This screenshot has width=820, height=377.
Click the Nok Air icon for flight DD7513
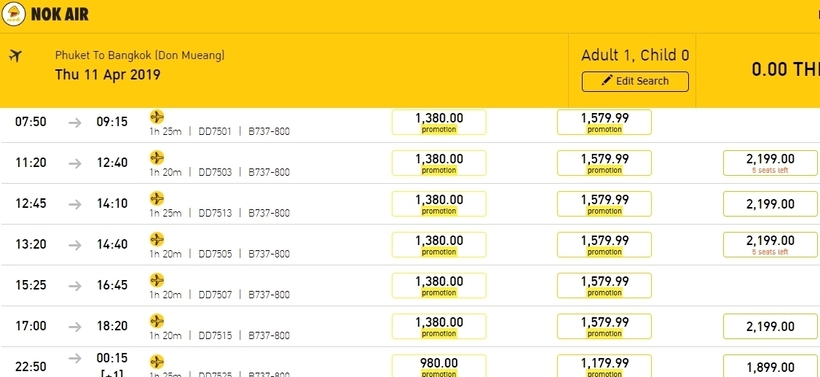[157, 198]
